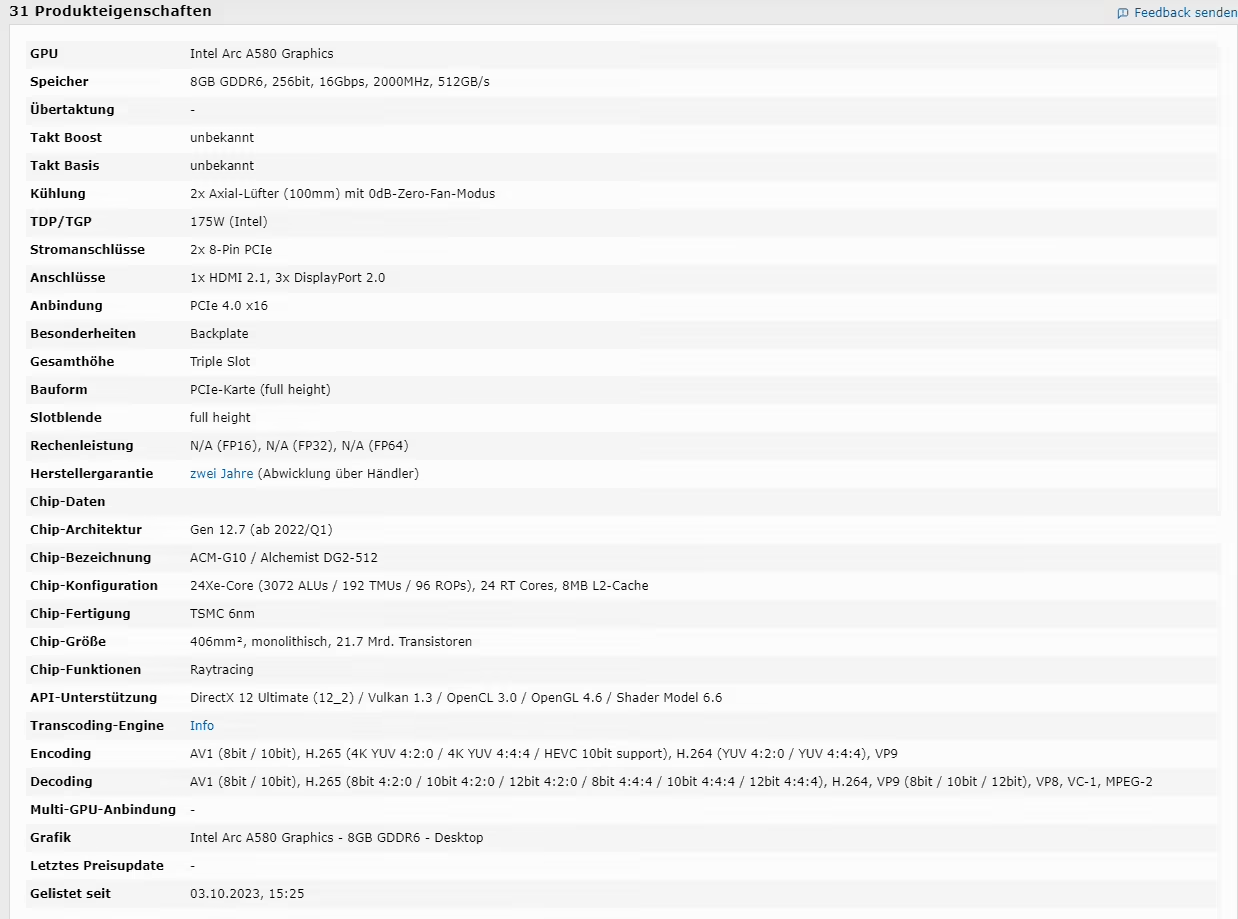Click the Encoding row label
Screen dimensions: 1238x919
(x=60, y=753)
